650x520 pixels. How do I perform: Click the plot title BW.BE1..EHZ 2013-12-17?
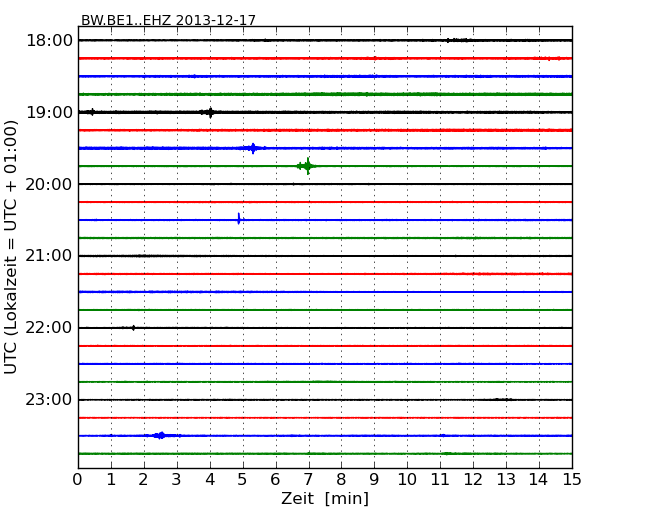(x=168, y=20)
